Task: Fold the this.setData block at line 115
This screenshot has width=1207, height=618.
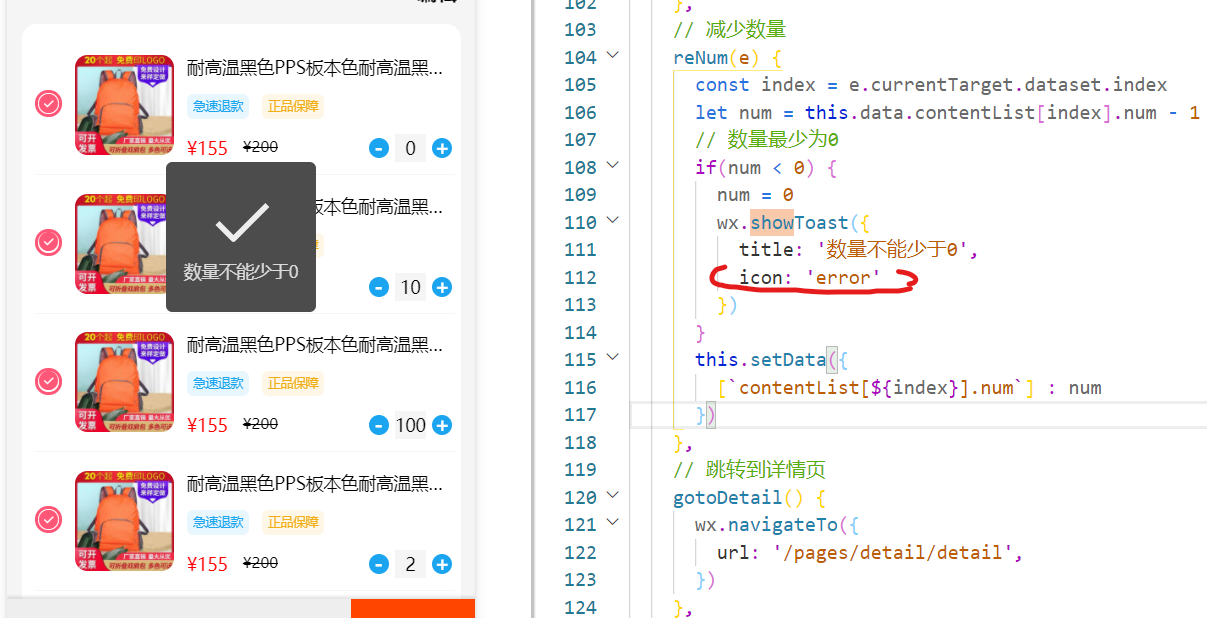Action: [613, 358]
